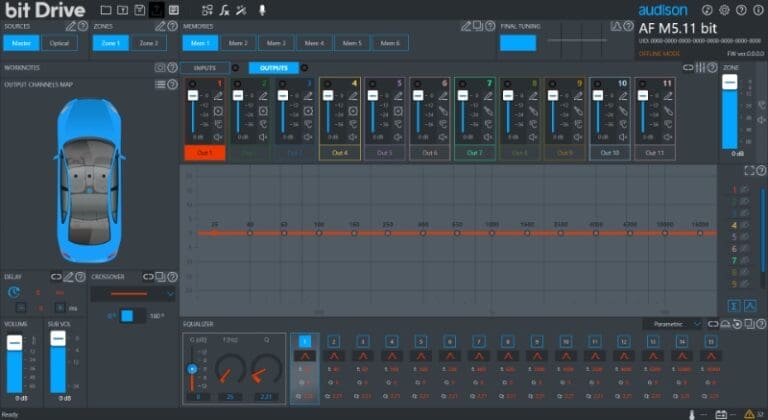Click the mute speaker icon on channel 4
This screenshot has height=420, width=768.
351,137
